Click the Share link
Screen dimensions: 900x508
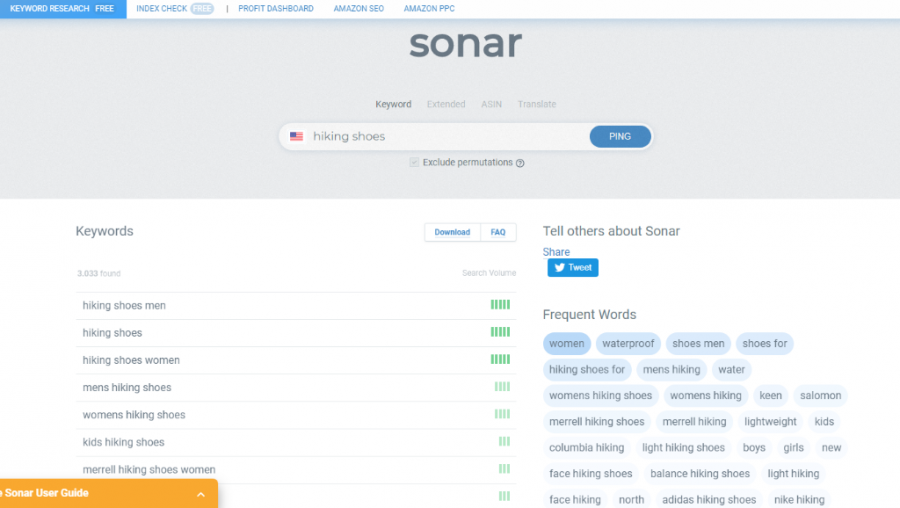click(556, 252)
